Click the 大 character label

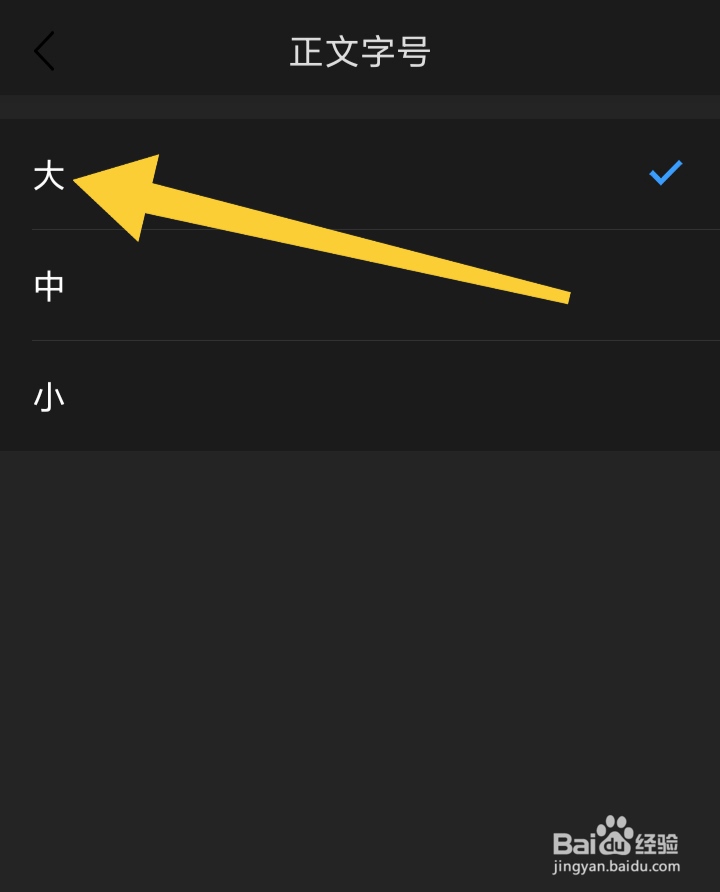coord(49,175)
